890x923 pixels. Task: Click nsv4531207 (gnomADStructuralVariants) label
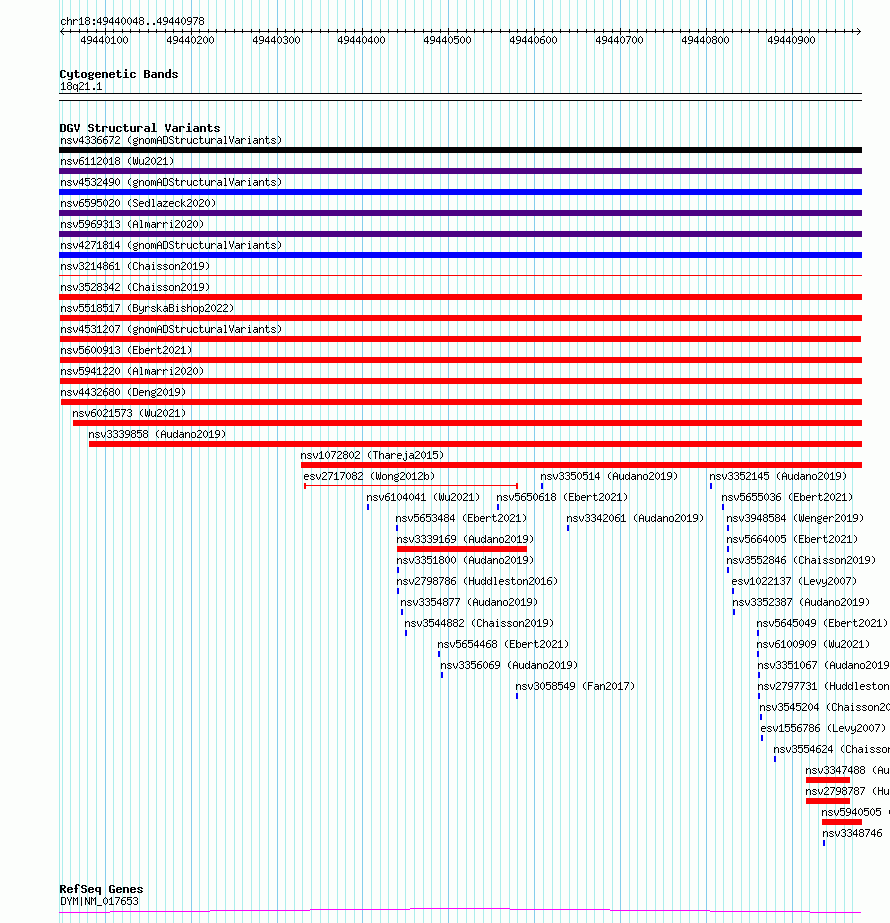click(x=171, y=329)
